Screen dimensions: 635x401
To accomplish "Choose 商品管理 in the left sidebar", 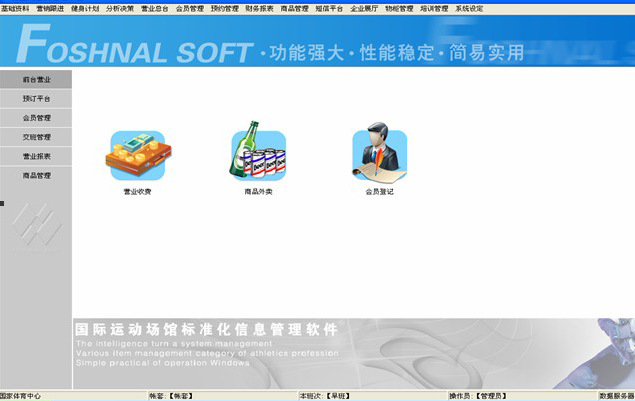I will pos(37,175).
